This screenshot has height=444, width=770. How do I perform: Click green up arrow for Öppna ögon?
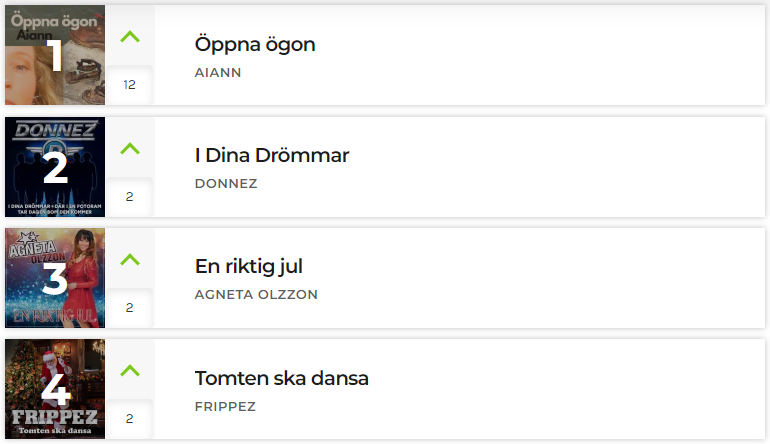tap(130, 37)
